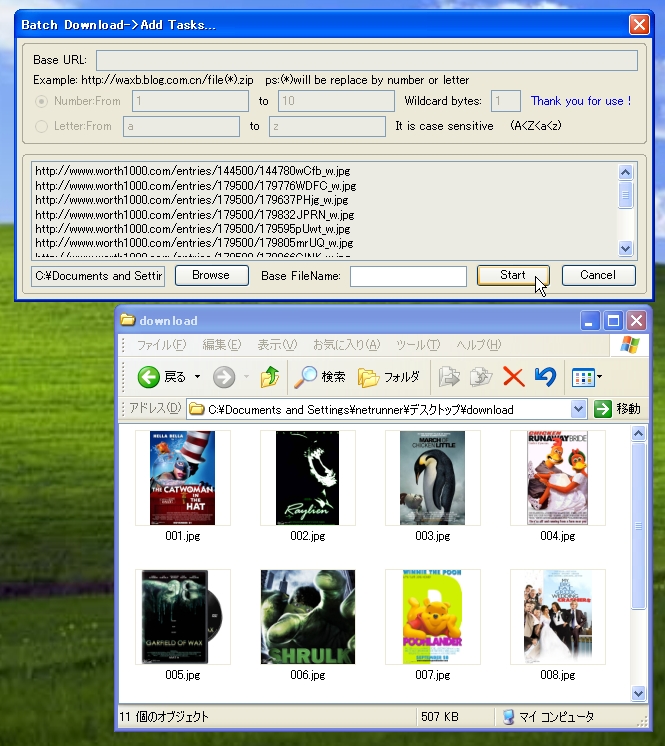Select the Number:From radio button
The width and height of the screenshot is (665, 746).
(42, 101)
